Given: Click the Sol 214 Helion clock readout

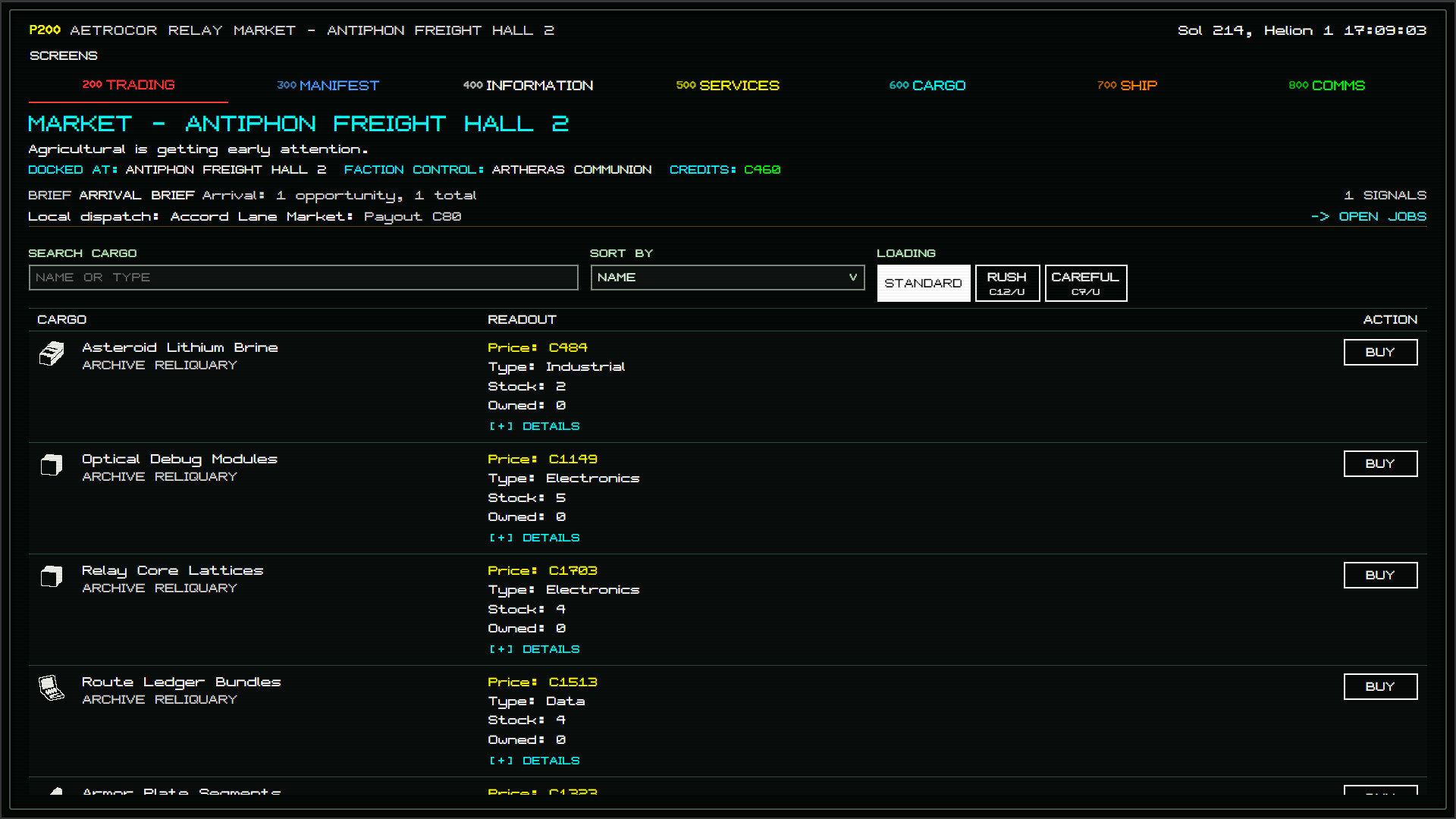Looking at the screenshot, I should [x=1301, y=30].
